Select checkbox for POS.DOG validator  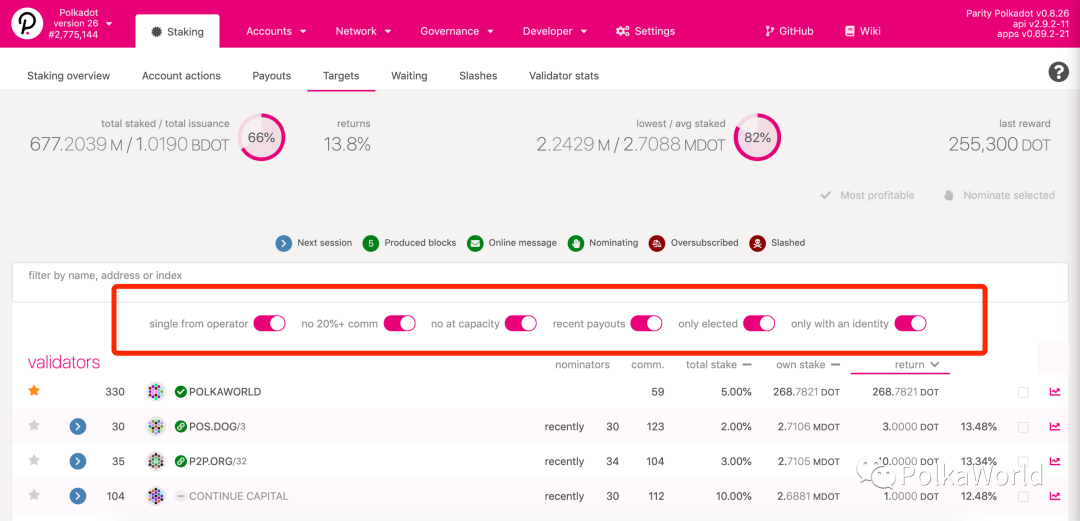point(1023,427)
